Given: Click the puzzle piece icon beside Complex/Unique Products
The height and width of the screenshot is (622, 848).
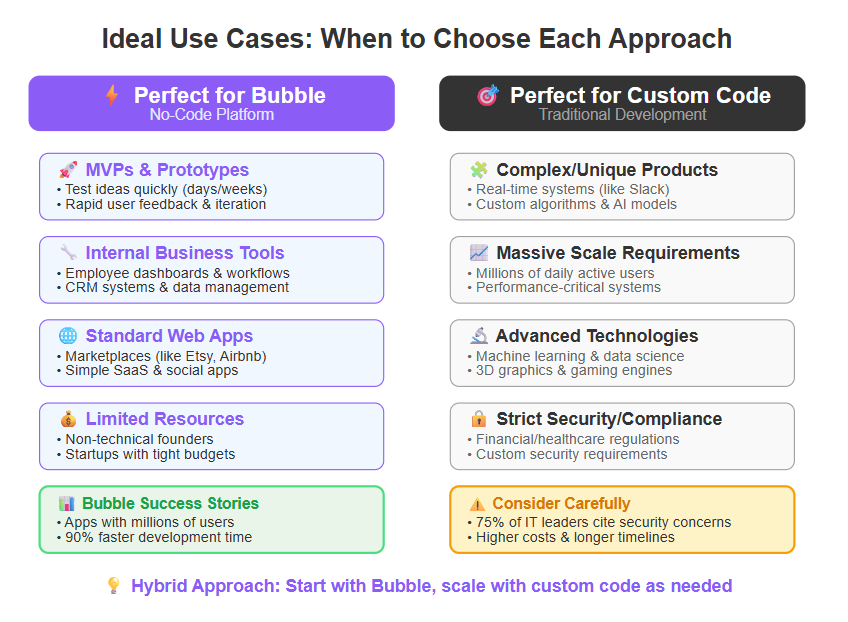Looking at the screenshot, I should pyautogui.click(x=479, y=170).
